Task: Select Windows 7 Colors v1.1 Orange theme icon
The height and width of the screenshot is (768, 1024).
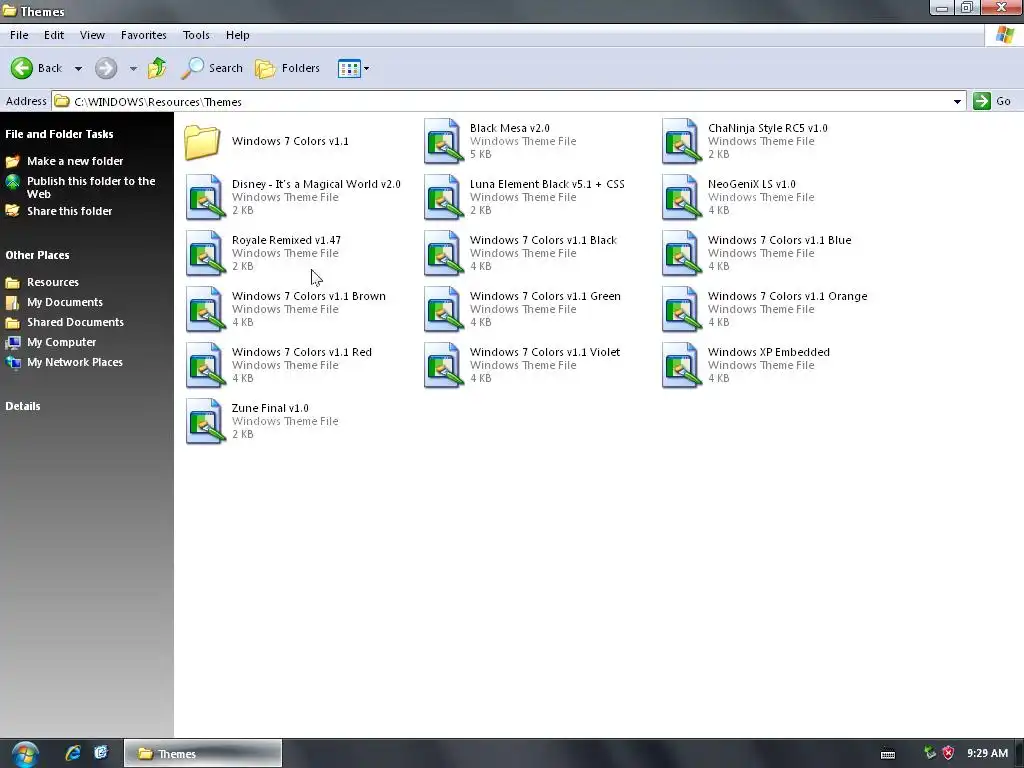Action: 681,309
